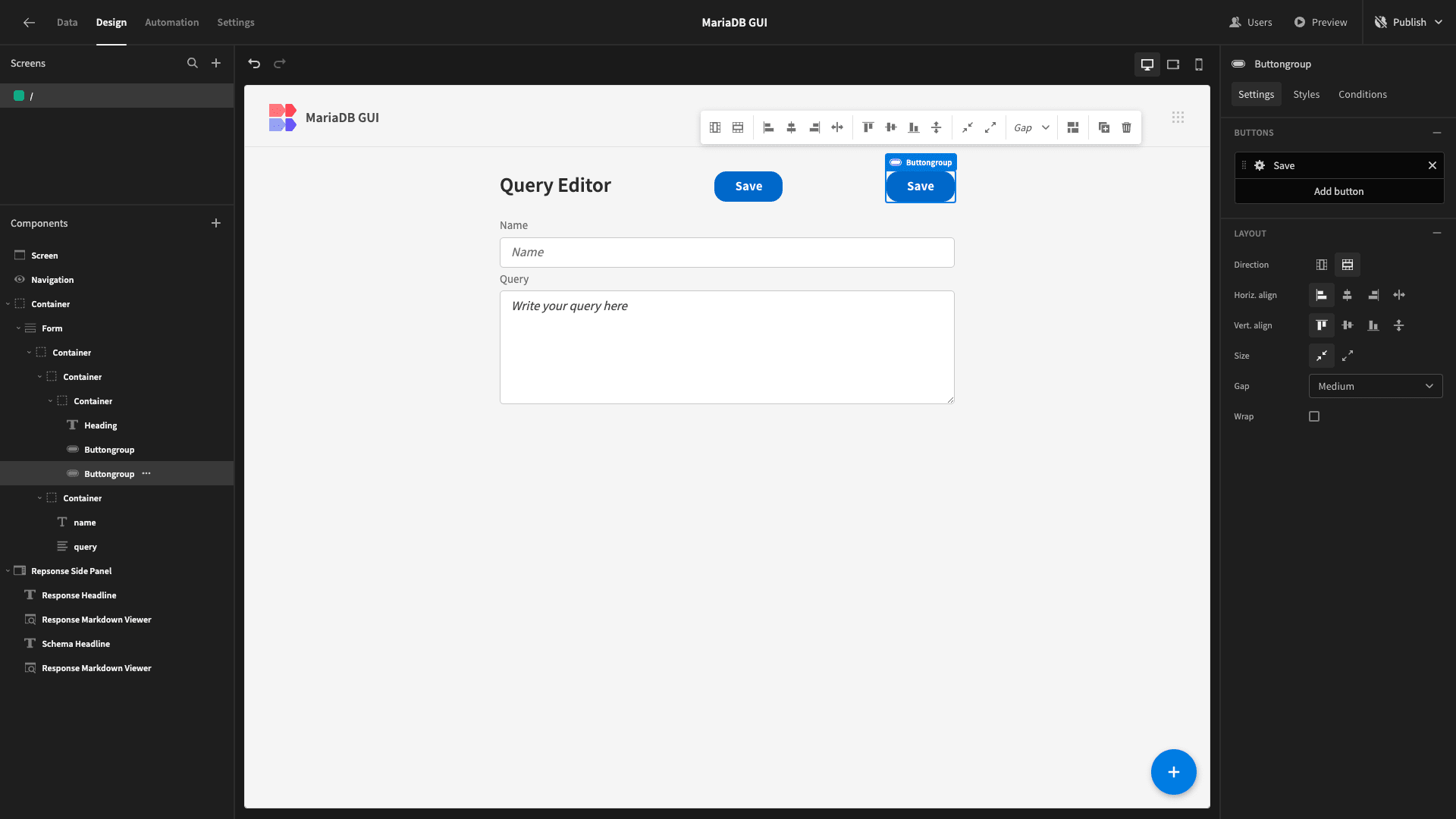Collapse the Form tree item
Screen dimensions: 1456x819
[18, 328]
